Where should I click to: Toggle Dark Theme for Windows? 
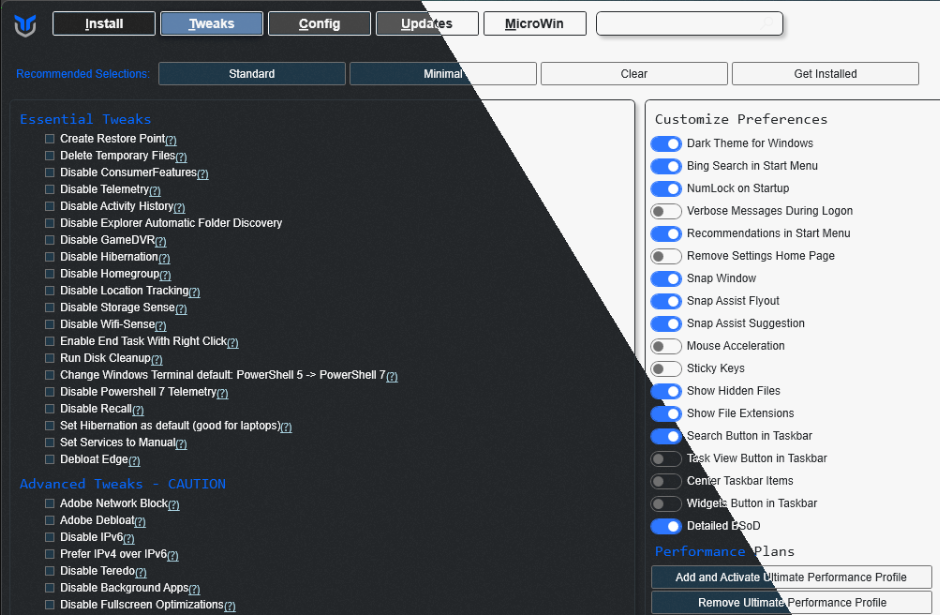pos(666,144)
